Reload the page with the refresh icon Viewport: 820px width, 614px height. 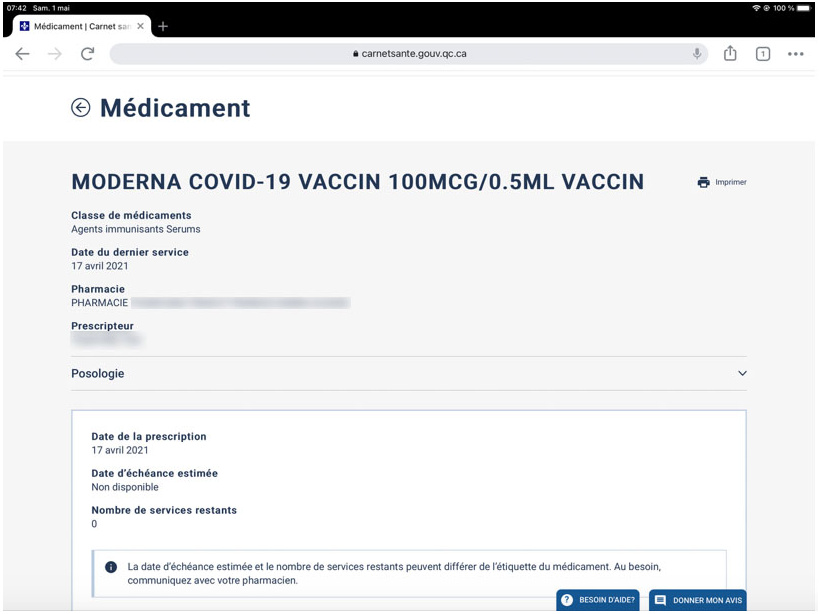pyautogui.click(x=87, y=54)
